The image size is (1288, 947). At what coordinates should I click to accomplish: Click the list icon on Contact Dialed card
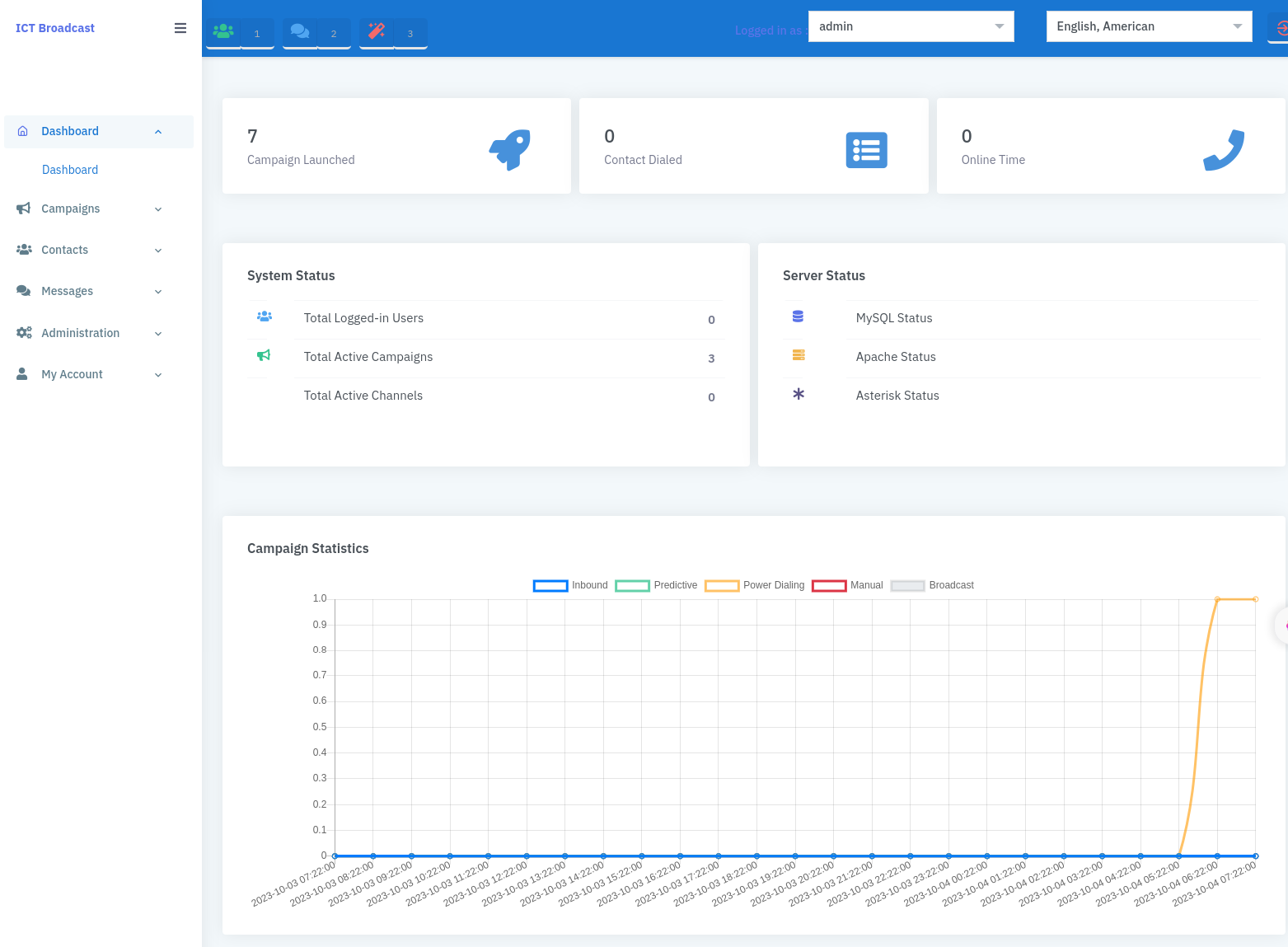pos(867,150)
